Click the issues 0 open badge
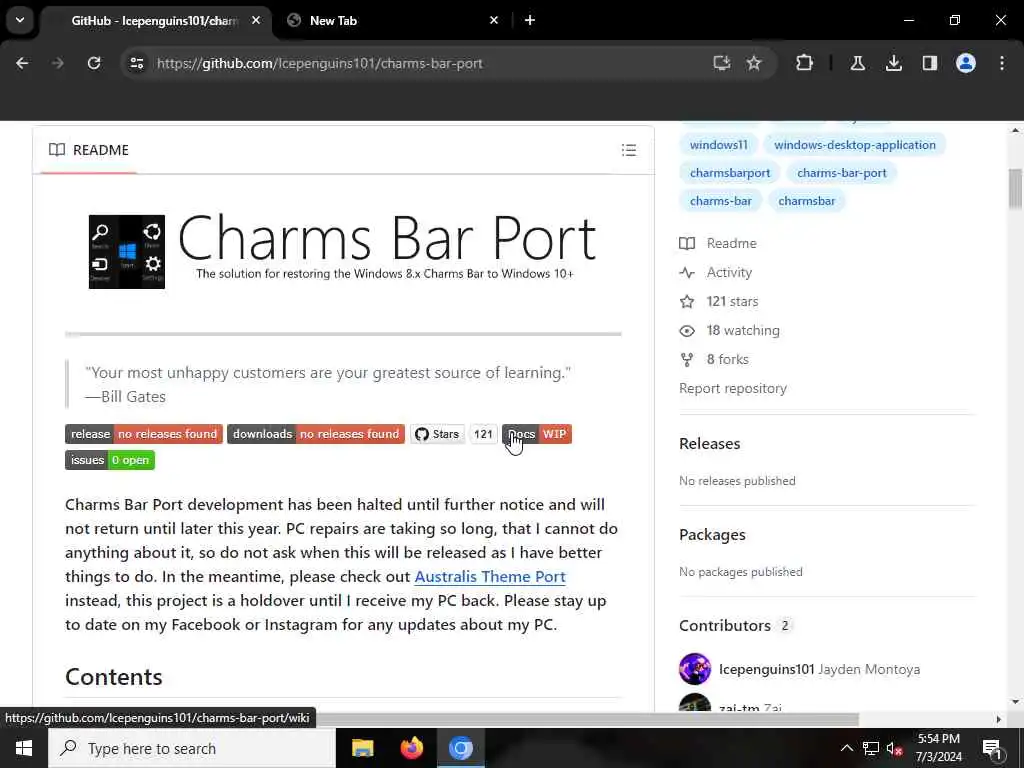The image size is (1024, 768). click(110, 460)
